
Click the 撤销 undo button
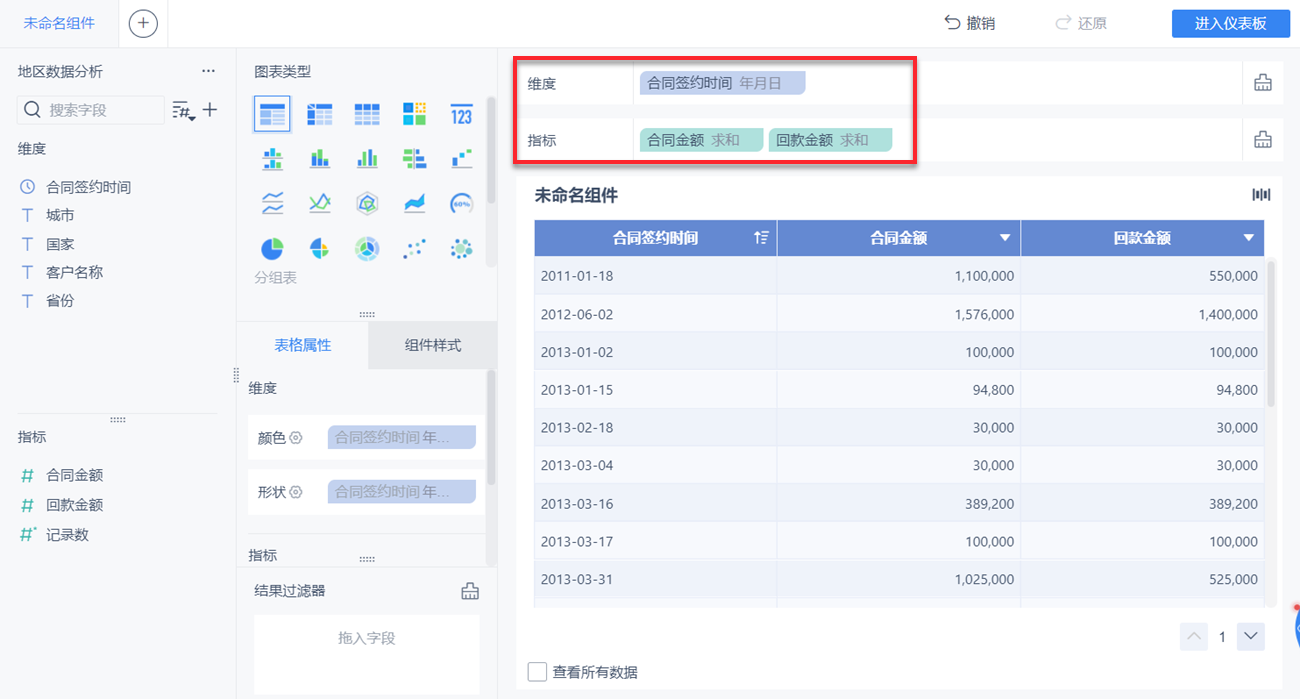click(969, 23)
